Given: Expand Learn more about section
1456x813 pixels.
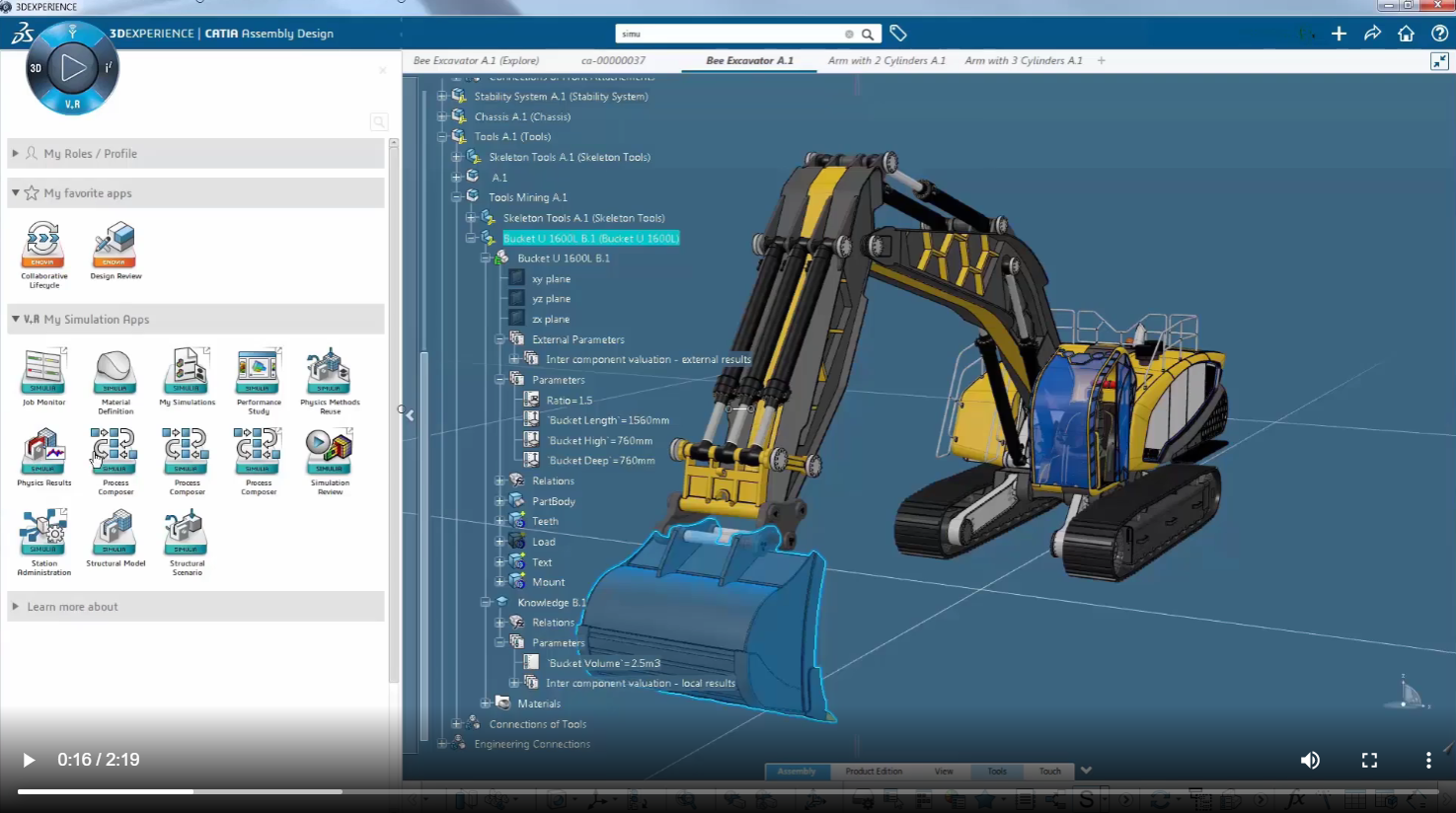Looking at the screenshot, I should point(15,606).
